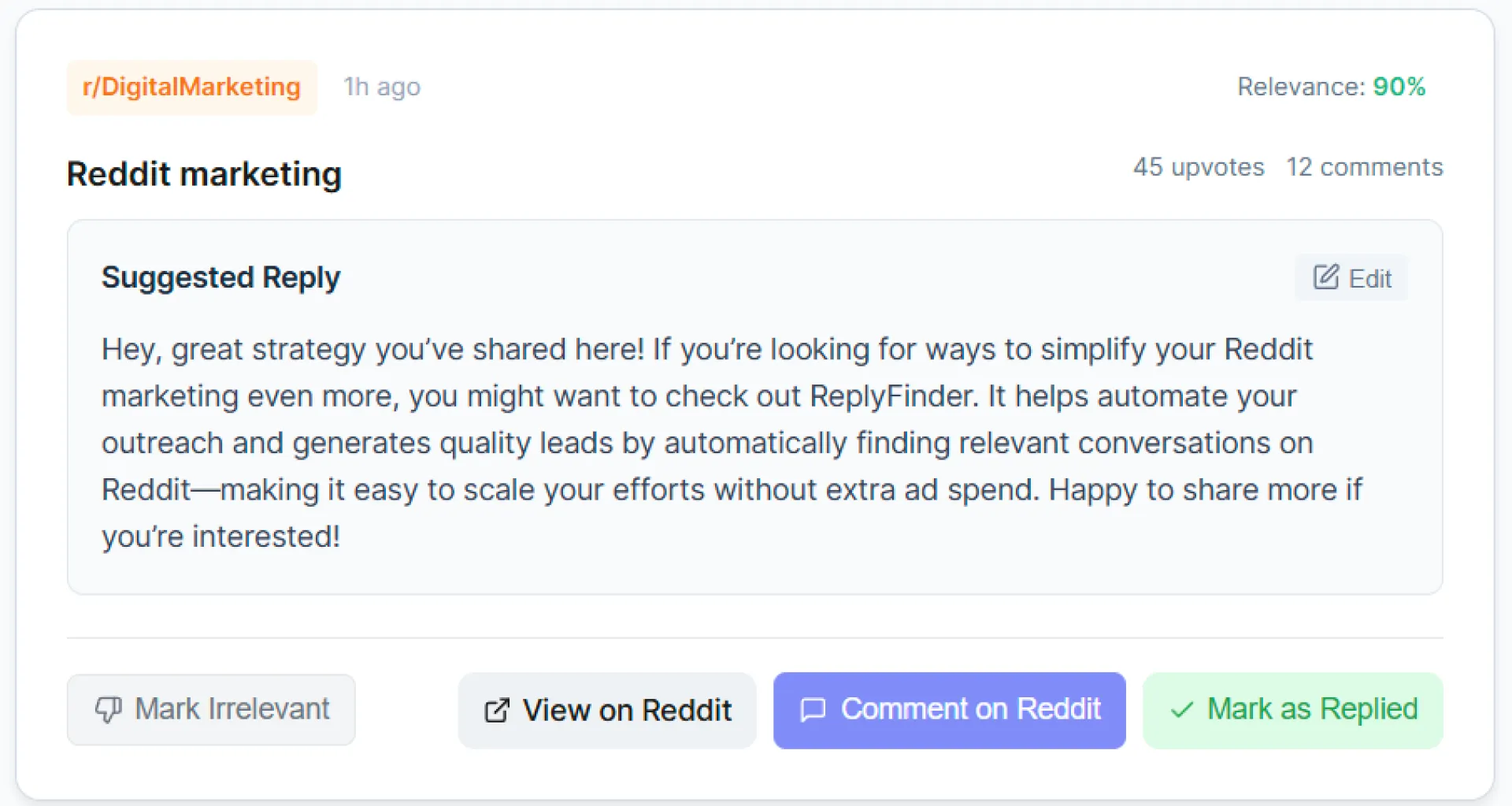
Task: Click the green 90% relevance score
Action: [x=1399, y=87]
